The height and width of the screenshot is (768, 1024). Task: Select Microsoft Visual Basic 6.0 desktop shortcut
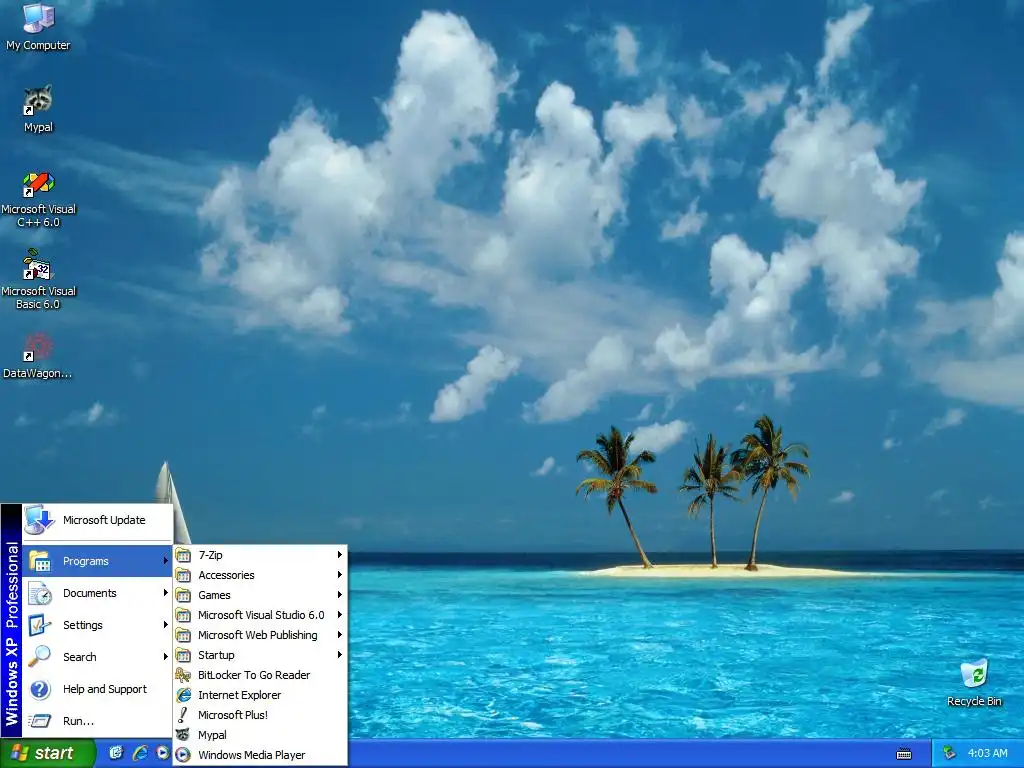(x=38, y=281)
